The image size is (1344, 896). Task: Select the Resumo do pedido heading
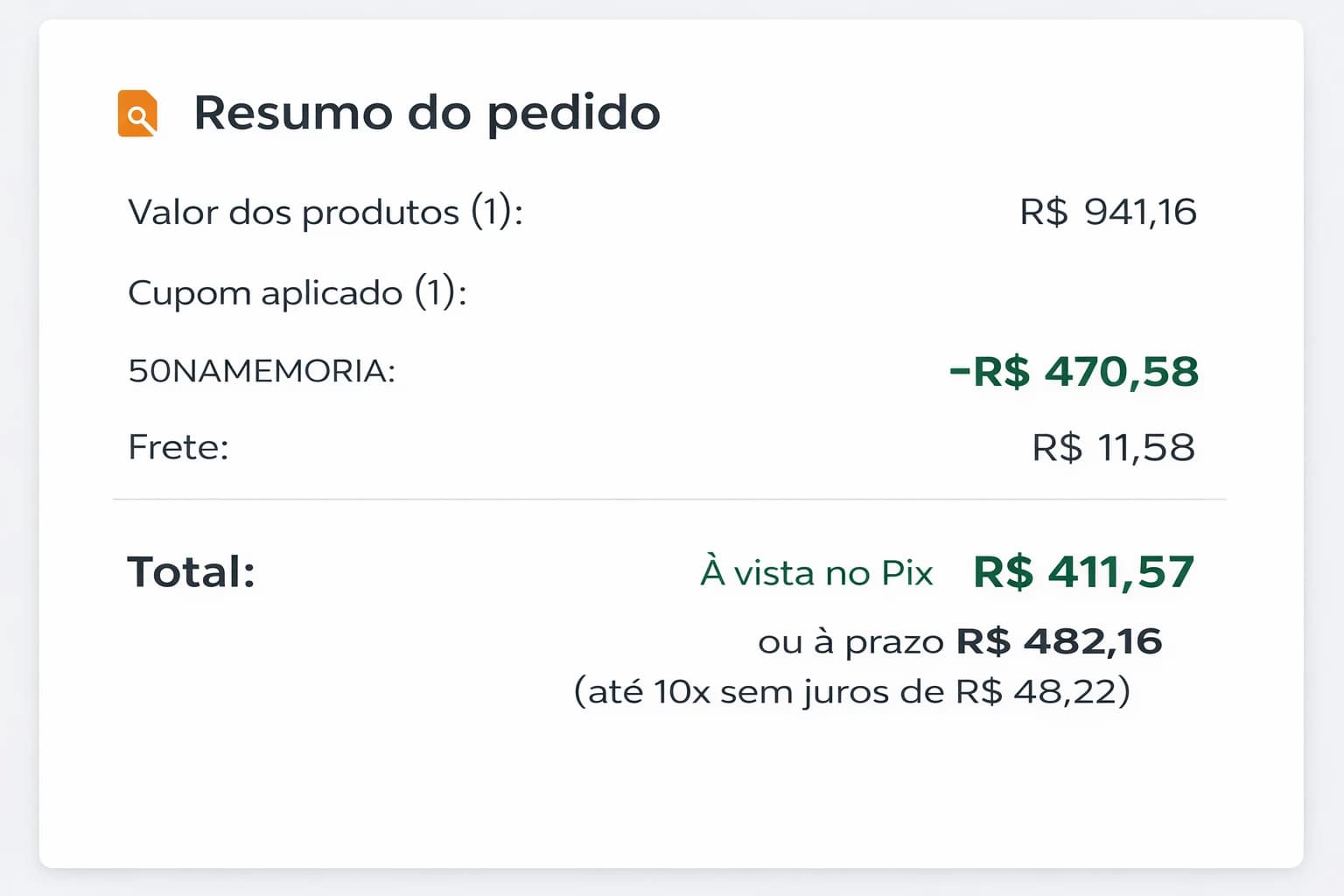coord(426,112)
